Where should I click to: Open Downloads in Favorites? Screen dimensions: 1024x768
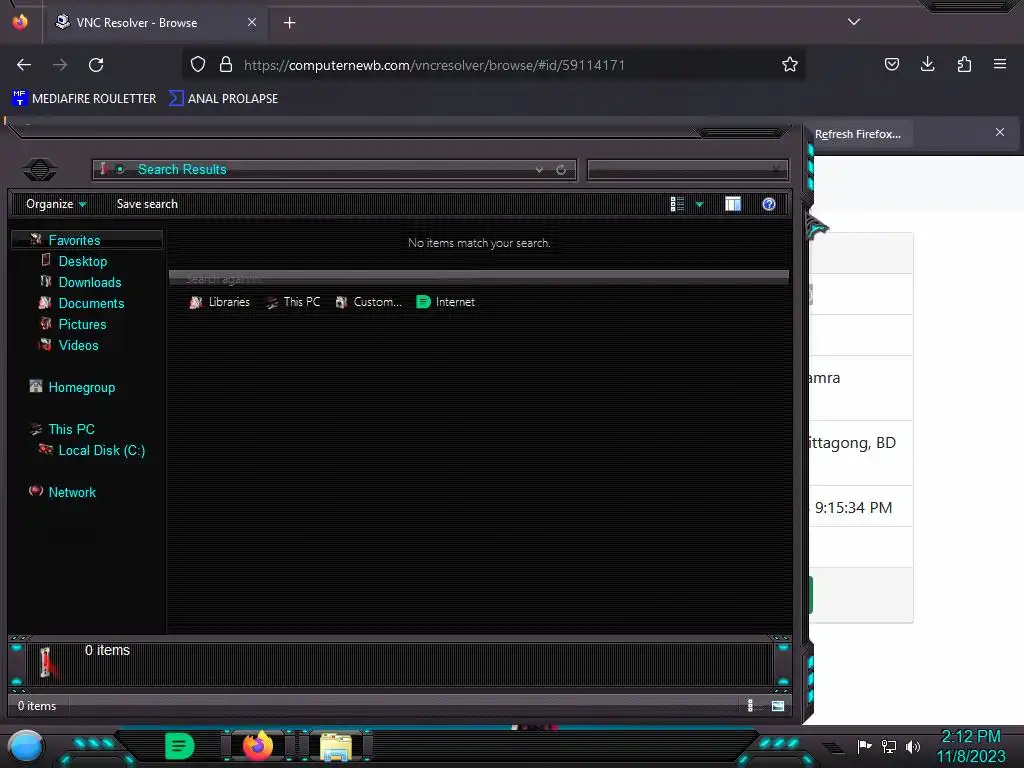[x=90, y=282]
